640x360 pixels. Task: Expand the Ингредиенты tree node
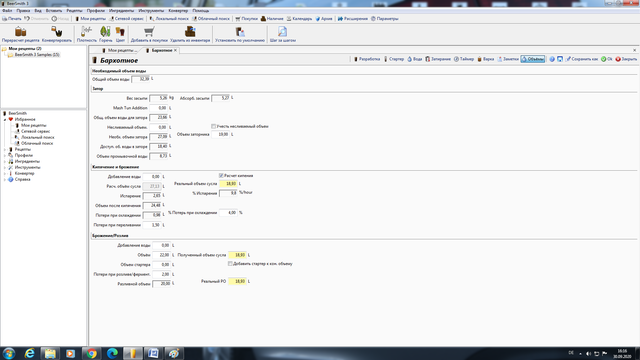click(5, 161)
